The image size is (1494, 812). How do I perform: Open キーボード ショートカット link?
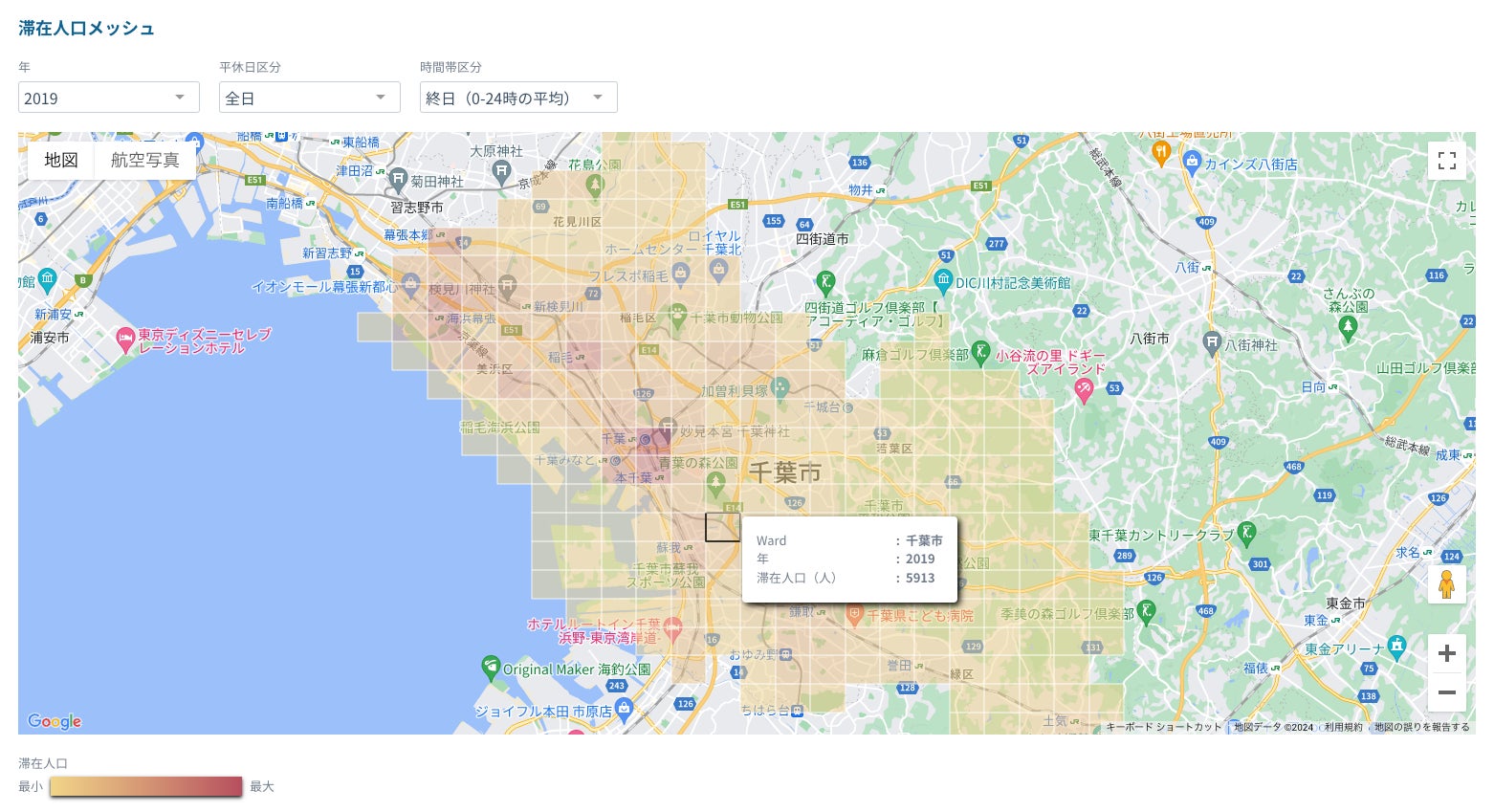coord(1164,727)
